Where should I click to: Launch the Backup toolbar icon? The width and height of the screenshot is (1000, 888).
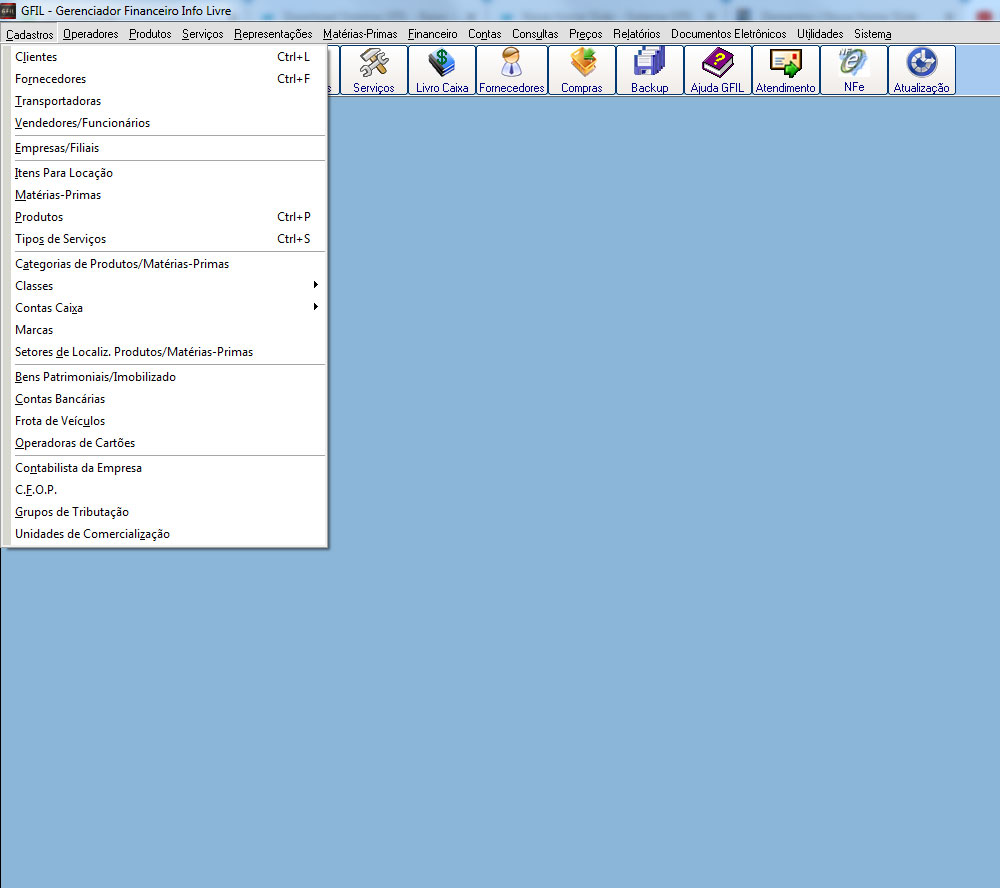[x=650, y=70]
